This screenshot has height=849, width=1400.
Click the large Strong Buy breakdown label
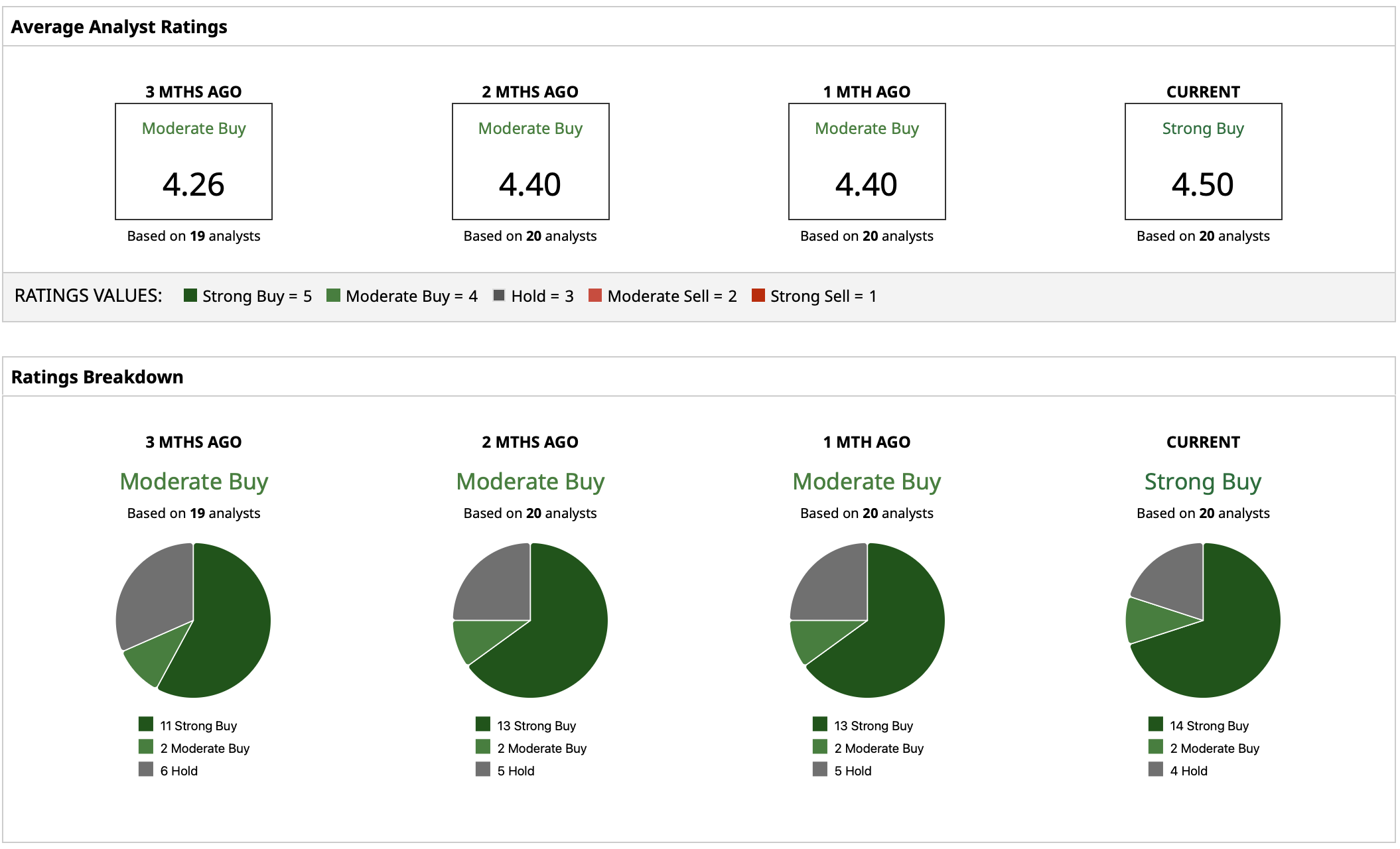1202,482
